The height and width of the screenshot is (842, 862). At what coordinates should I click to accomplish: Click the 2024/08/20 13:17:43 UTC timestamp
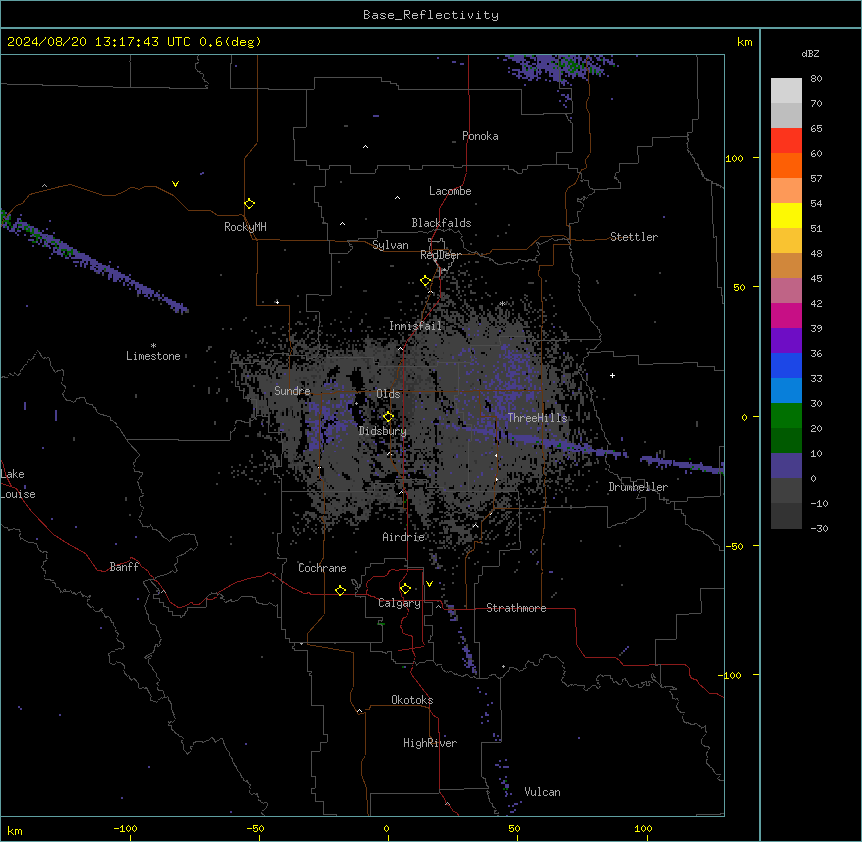[99, 42]
